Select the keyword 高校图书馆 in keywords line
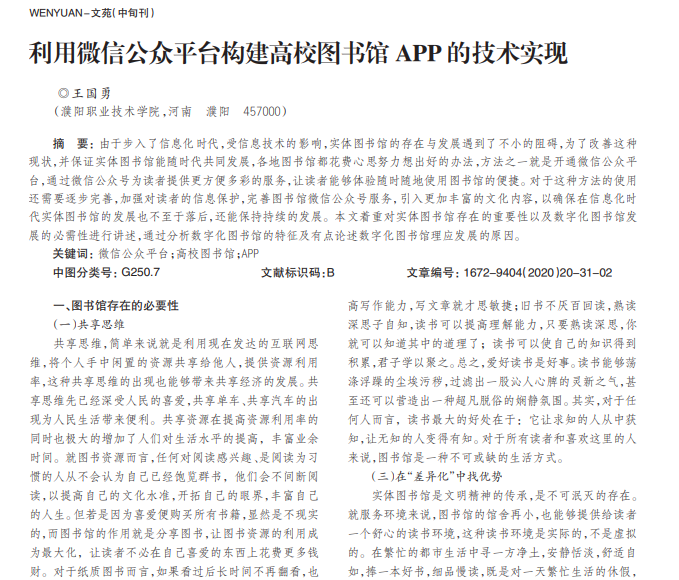Screen dimensions: 679x580 (x=205, y=253)
